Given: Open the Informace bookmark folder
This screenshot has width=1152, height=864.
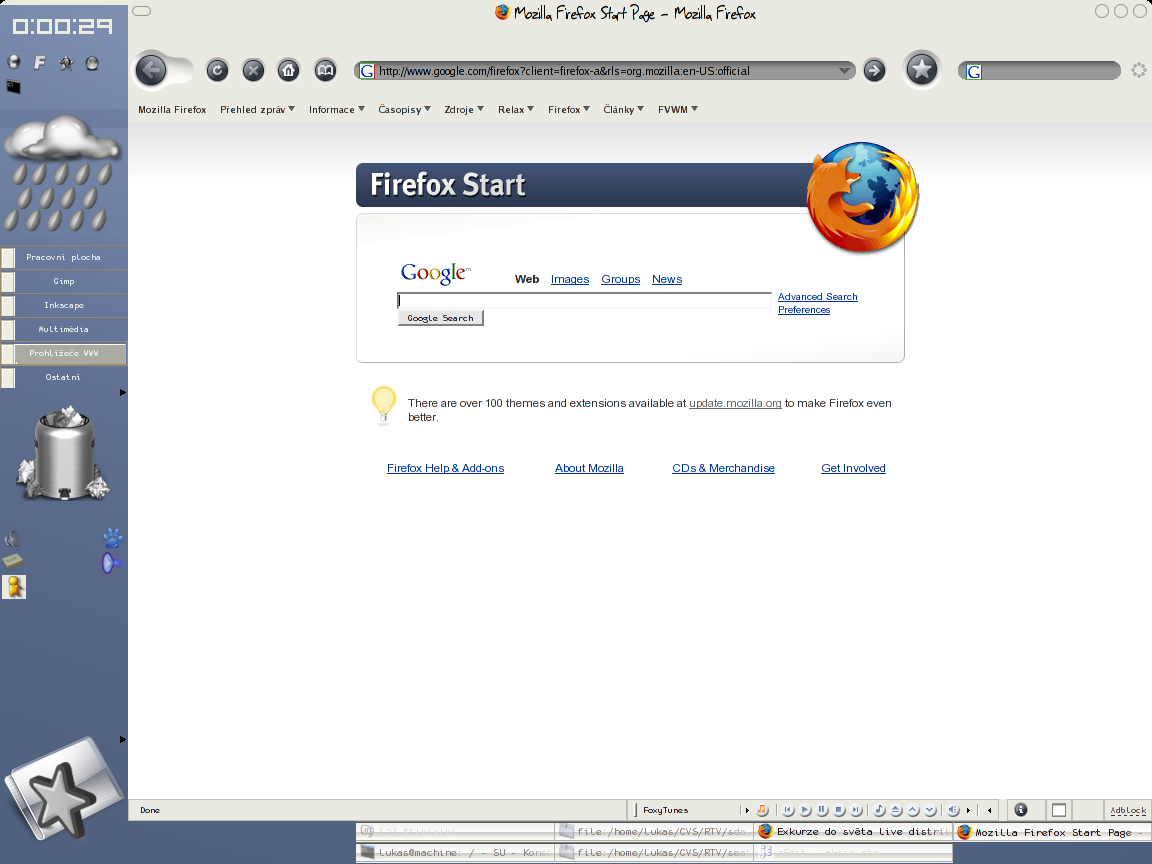Looking at the screenshot, I should 336,109.
